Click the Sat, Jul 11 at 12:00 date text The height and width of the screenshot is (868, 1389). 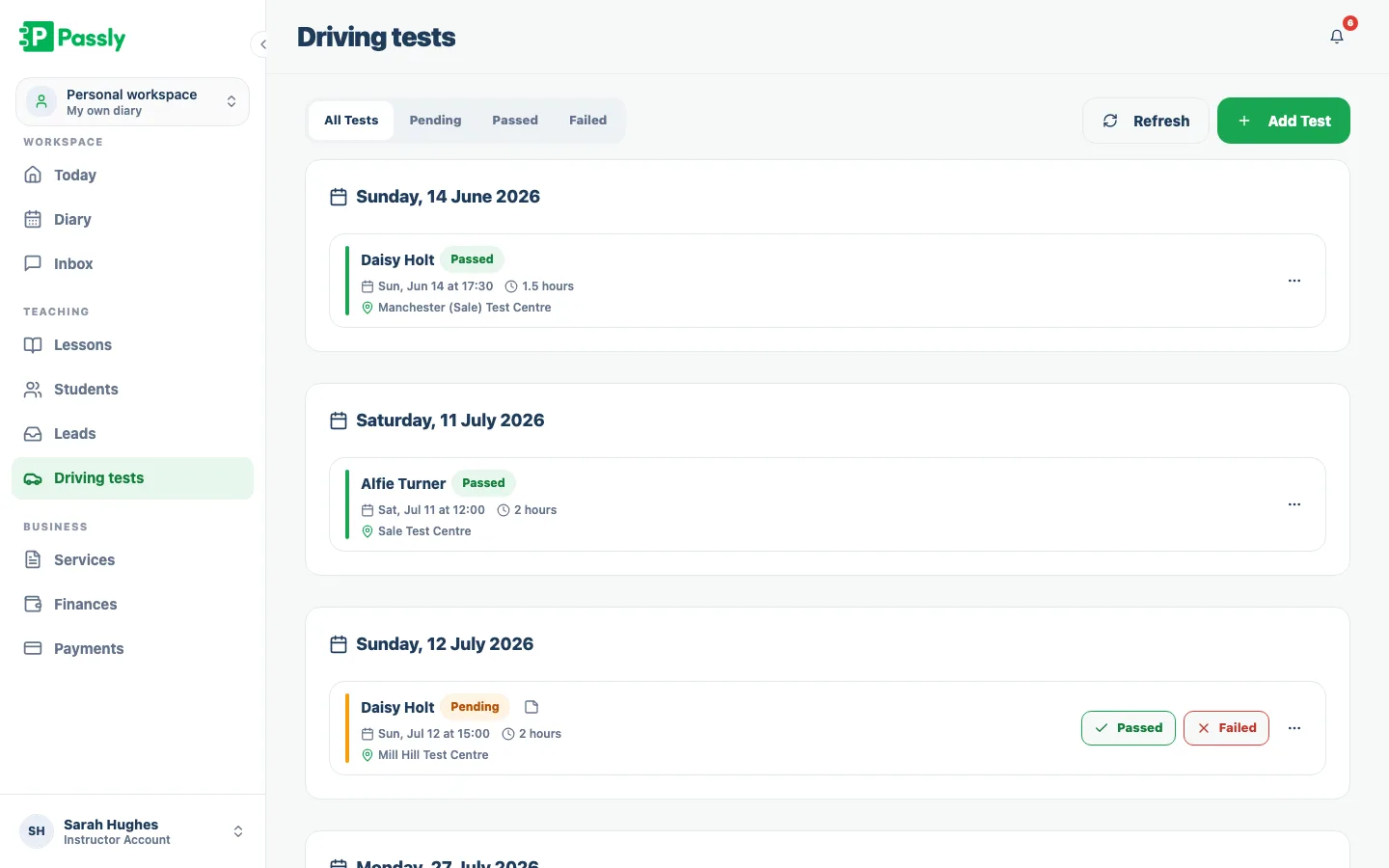[431, 510]
